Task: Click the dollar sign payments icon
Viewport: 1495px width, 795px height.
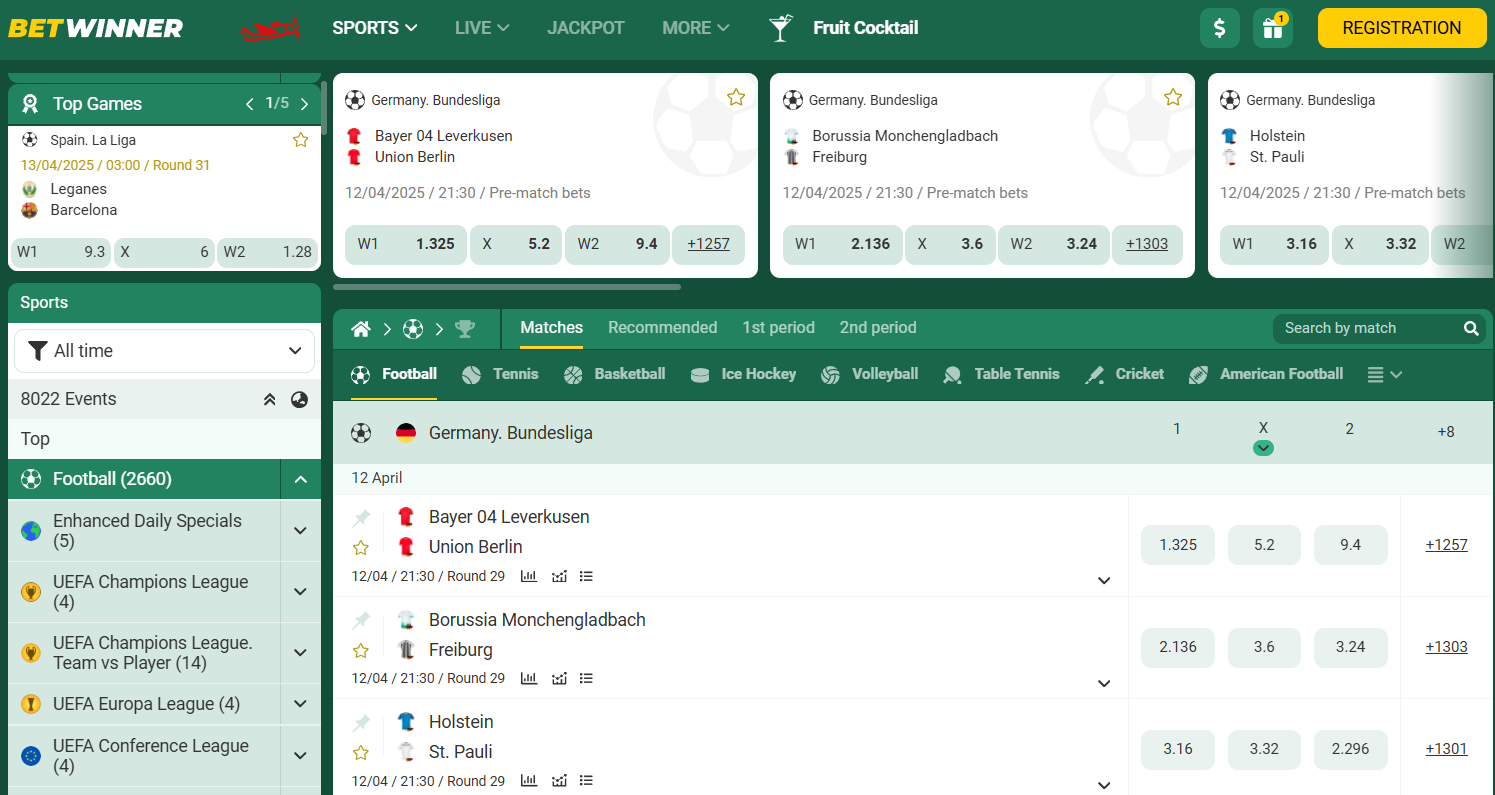Action: pos(1219,28)
